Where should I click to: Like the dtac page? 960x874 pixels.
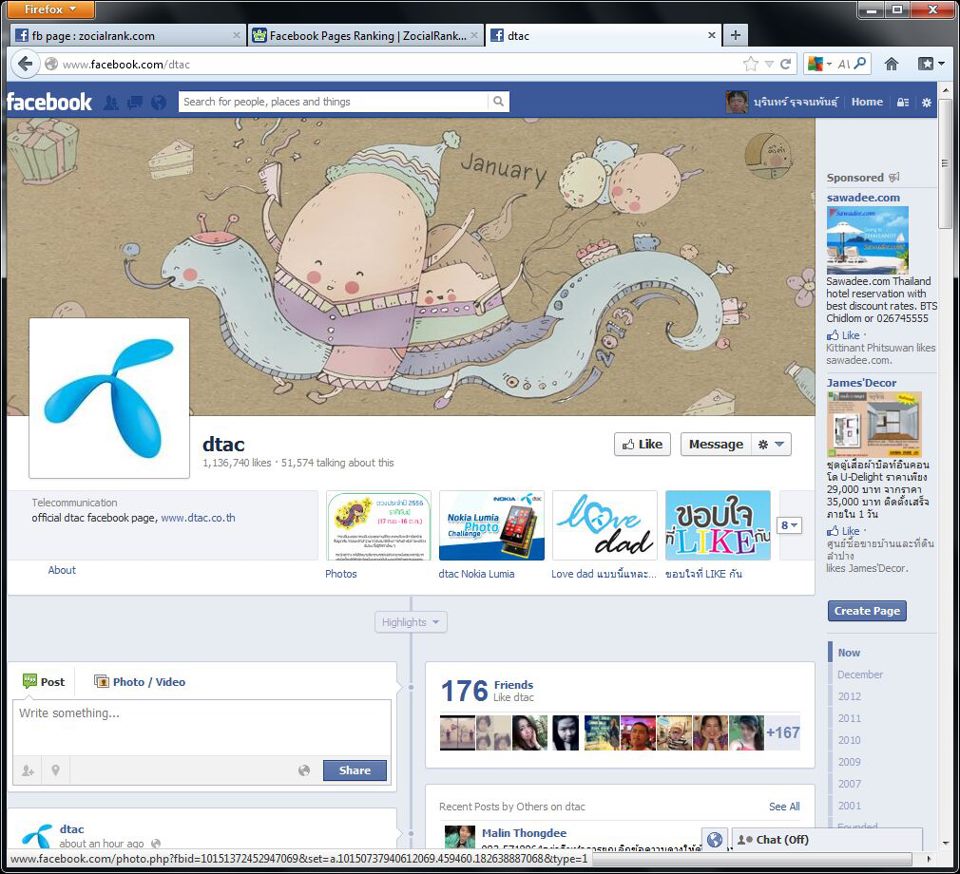point(641,444)
